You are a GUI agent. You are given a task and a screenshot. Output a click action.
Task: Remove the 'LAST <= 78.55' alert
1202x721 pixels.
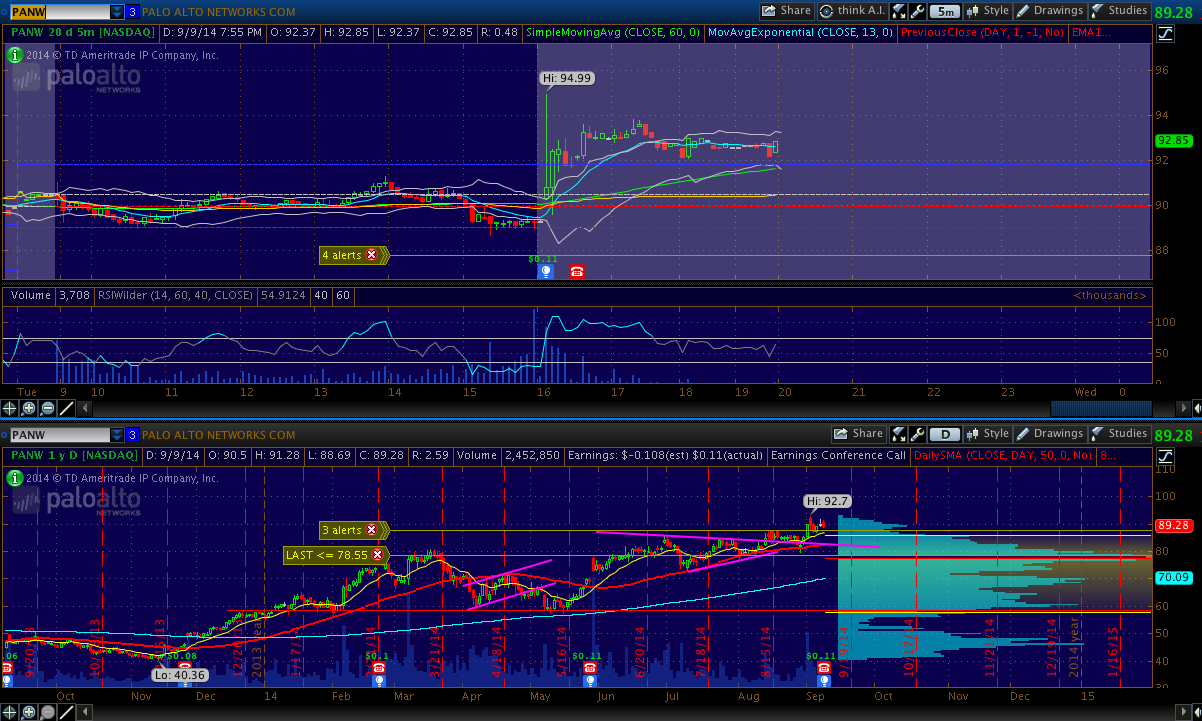377,554
